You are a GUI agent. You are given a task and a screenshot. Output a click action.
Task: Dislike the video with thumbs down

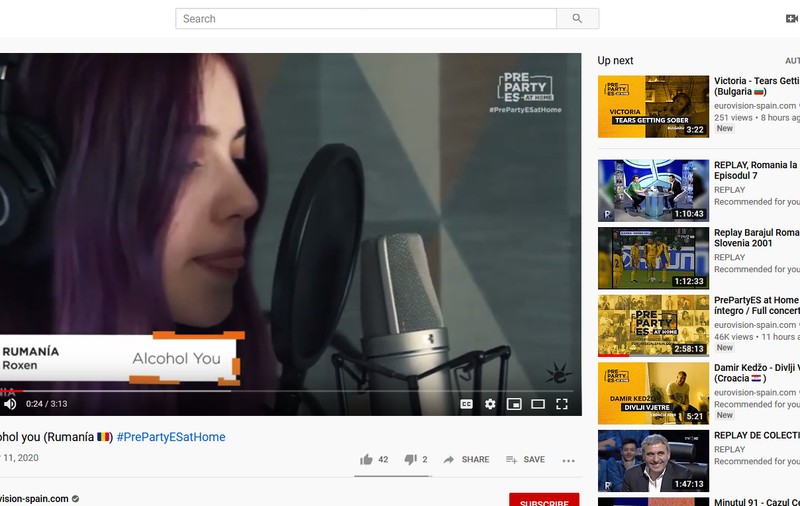(x=410, y=460)
